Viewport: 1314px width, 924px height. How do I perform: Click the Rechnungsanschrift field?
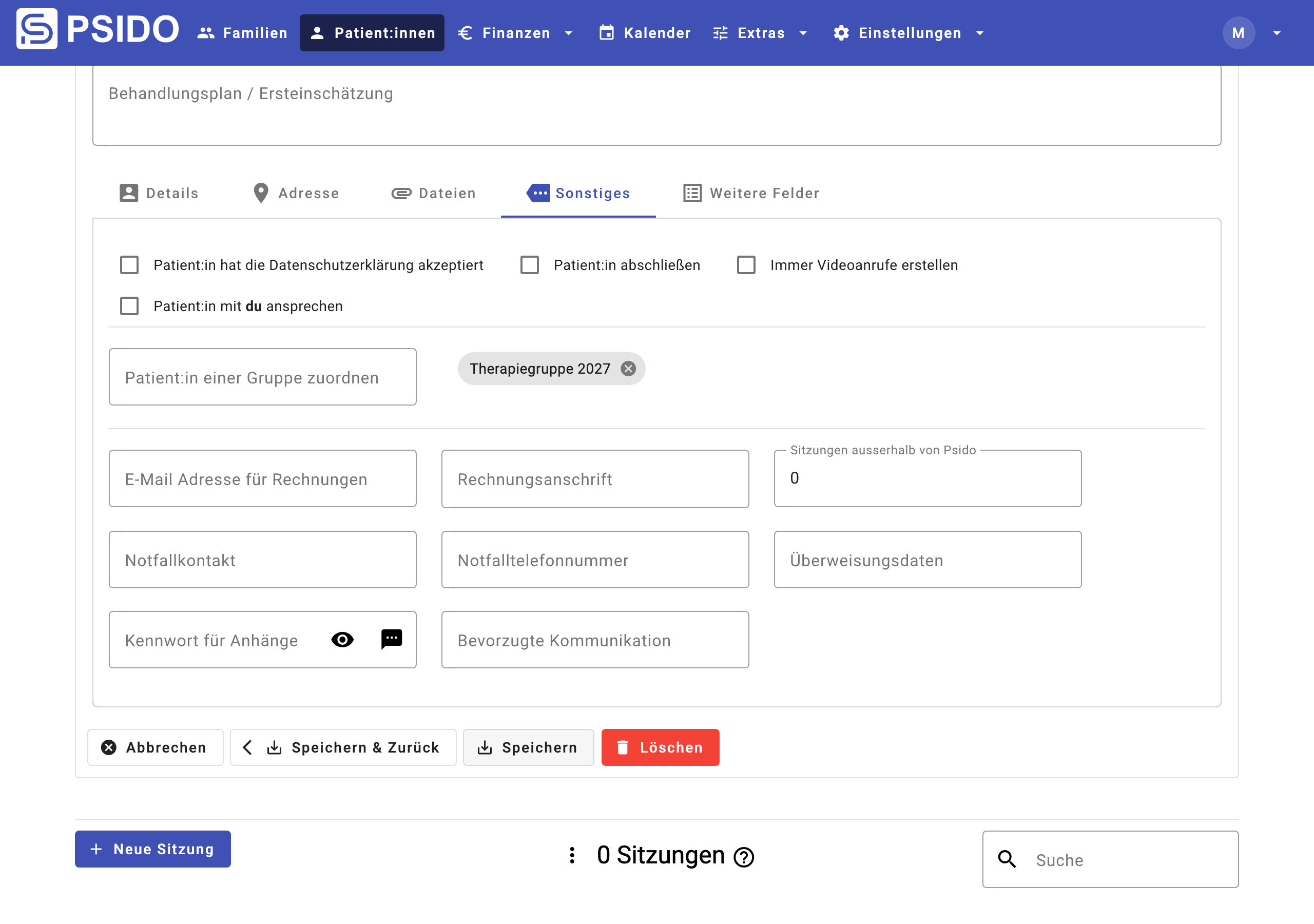tap(595, 478)
